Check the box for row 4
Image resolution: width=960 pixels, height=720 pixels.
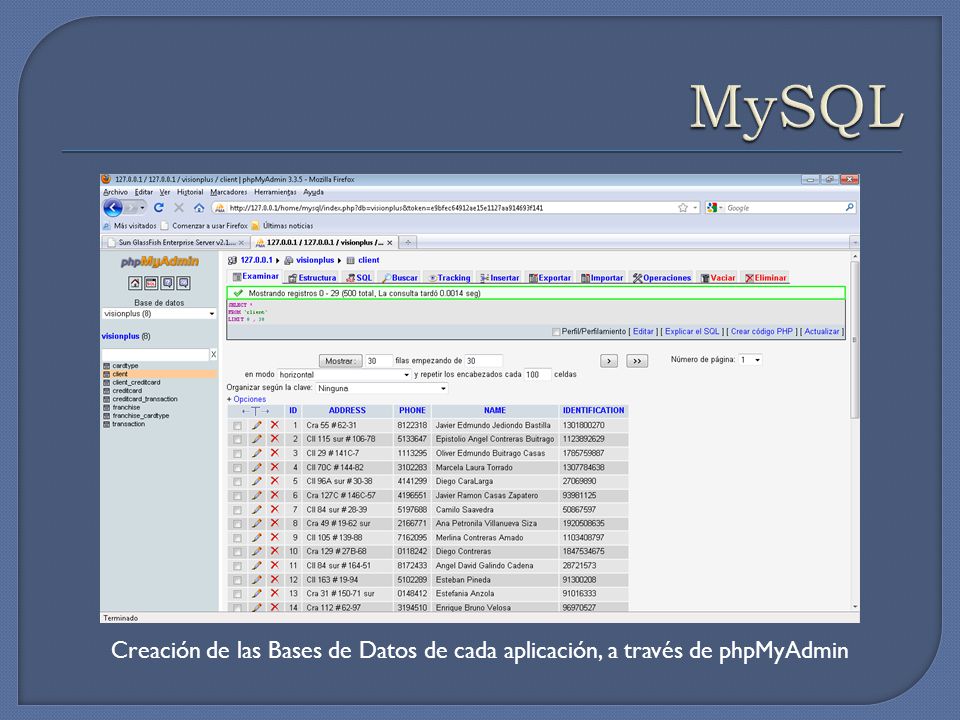pyautogui.click(x=237, y=468)
